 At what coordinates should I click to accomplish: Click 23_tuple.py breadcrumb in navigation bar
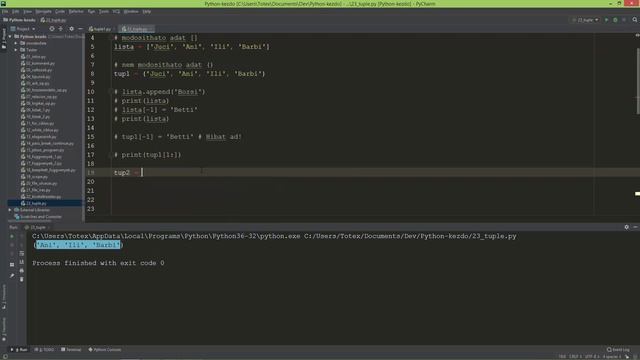53,20
